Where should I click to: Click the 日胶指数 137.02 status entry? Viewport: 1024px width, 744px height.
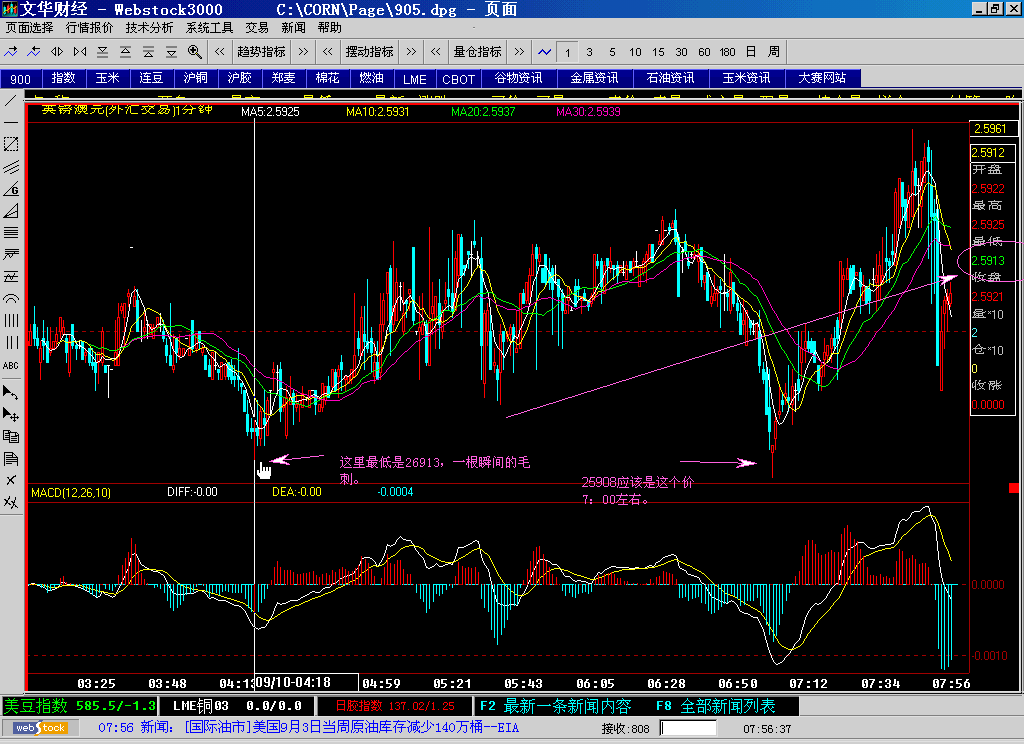click(x=395, y=706)
